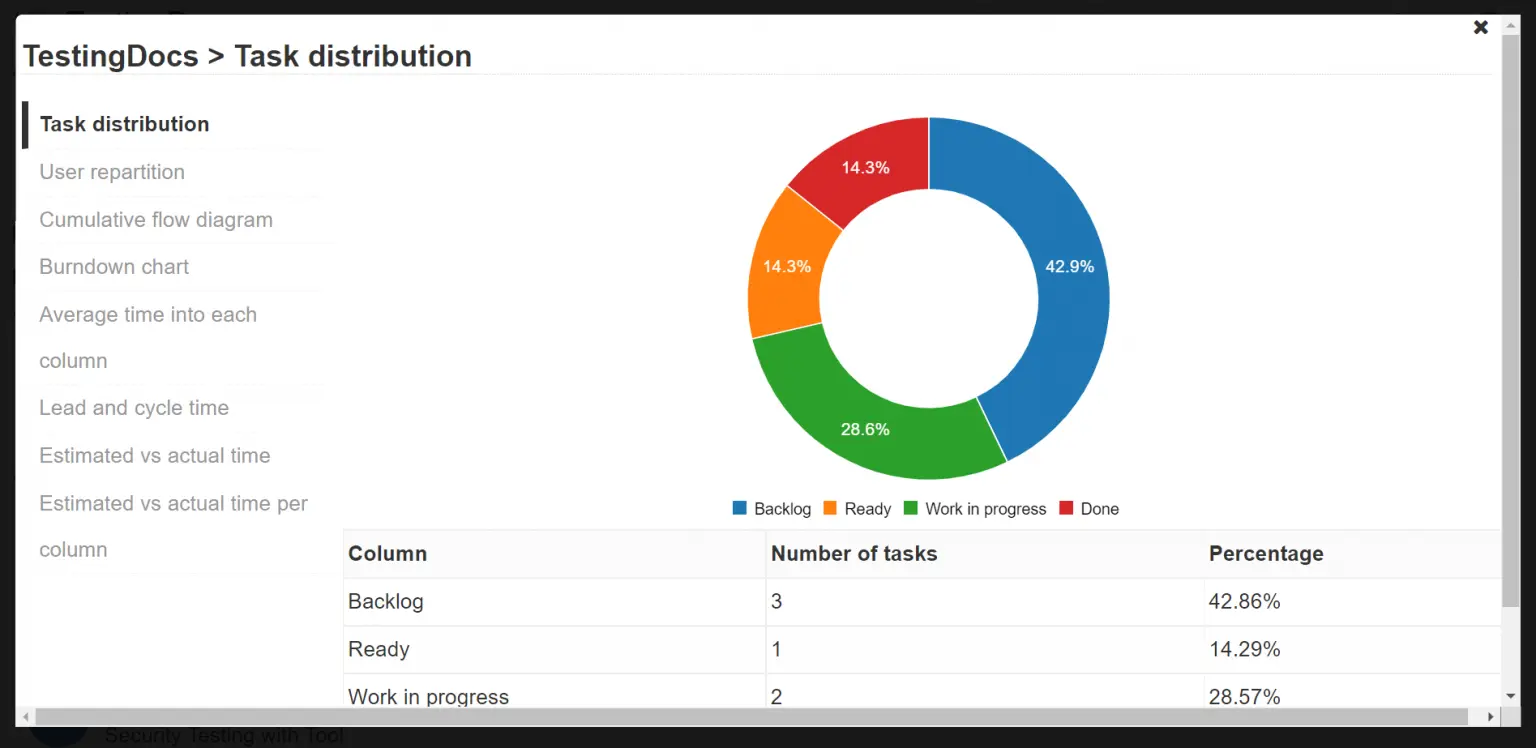Click the 14.29% percentage cell

pyautogui.click(x=1353, y=649)
